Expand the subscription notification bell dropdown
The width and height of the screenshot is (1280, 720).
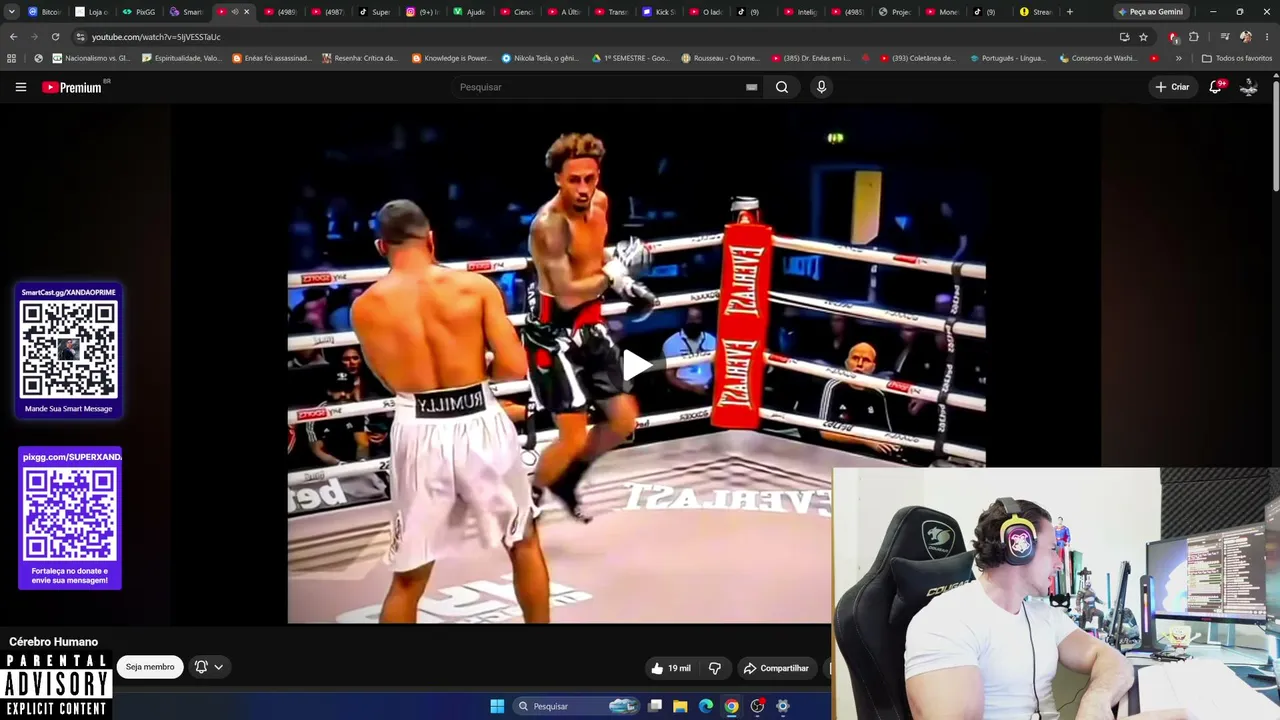click(x=209, y=667)
